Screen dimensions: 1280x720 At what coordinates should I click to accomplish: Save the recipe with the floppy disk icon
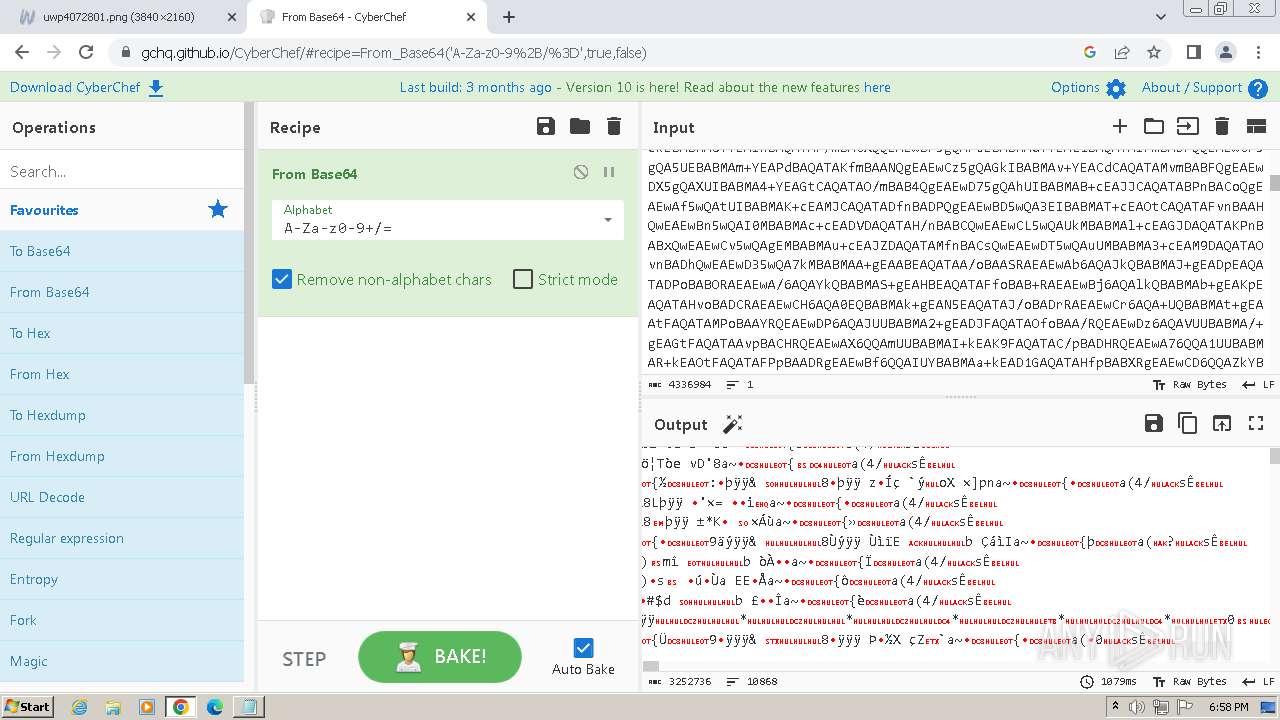(545, 126)
